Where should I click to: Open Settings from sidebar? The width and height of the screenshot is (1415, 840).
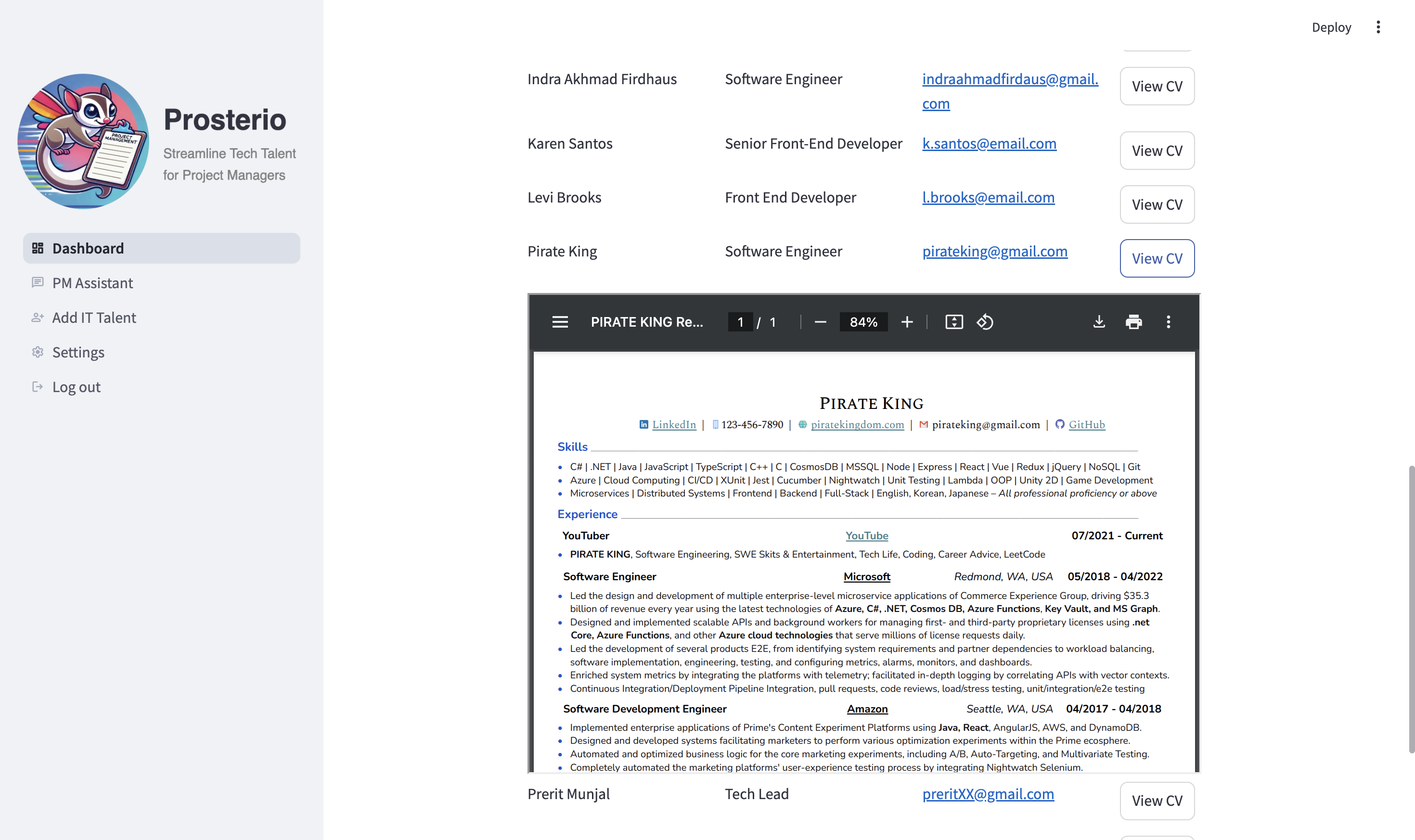point(78,352)
